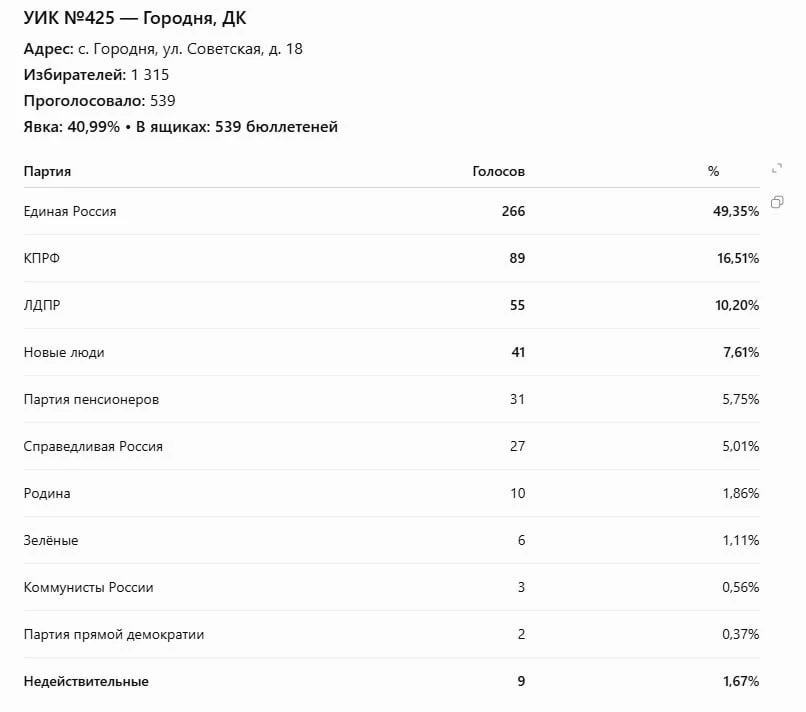Screen dimensions: 806x712
Task: Select the 266 votes cell
Action: coord(513,211)
